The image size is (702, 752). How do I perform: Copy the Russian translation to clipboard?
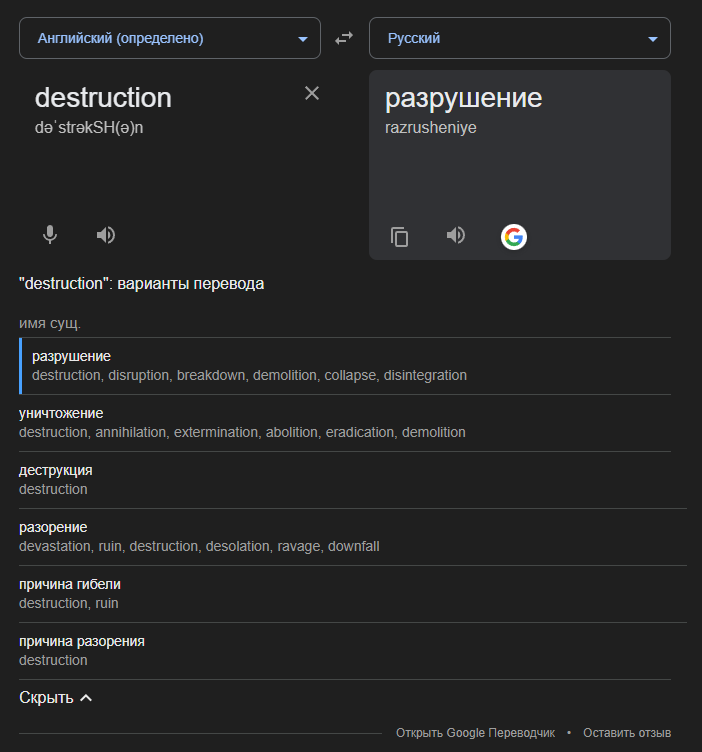click(x=400, y=236)
